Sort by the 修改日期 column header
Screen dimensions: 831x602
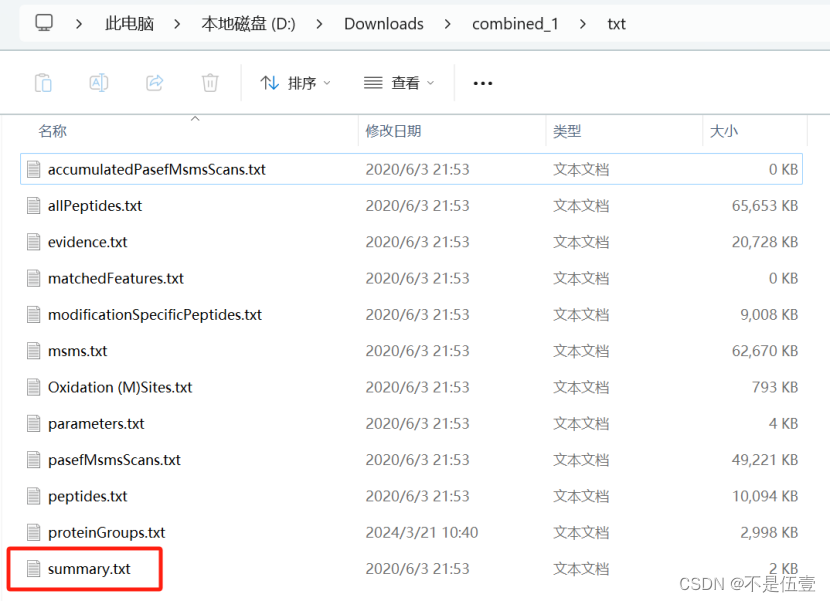coord(393,131)
